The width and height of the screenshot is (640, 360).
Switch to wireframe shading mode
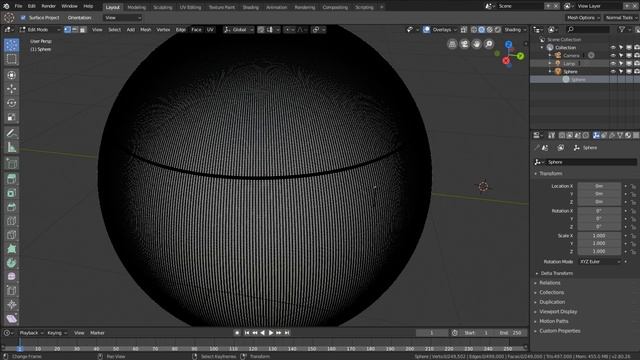(473, 30)
